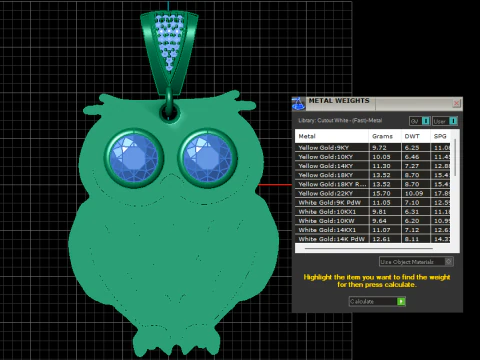Click the 9.72 grams value
The image size is (480, 360).
[379, 148]
